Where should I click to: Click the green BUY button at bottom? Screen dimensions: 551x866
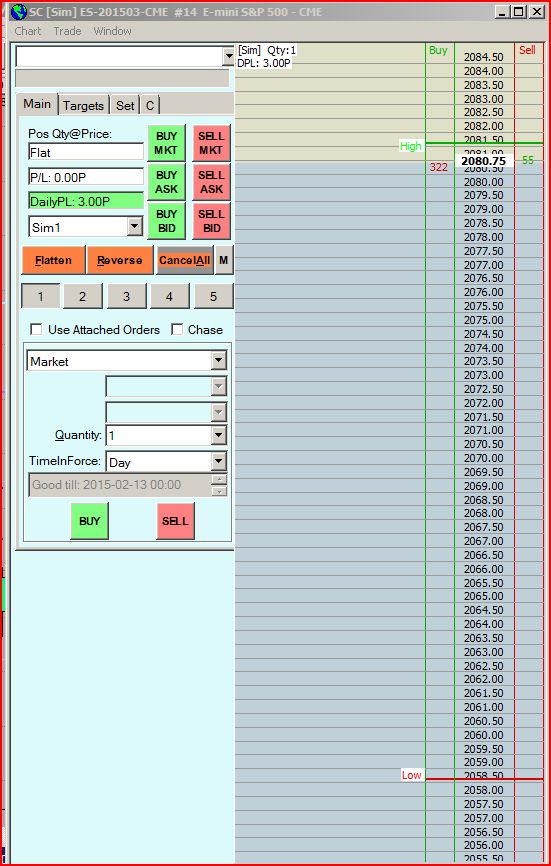click(89, 521)
